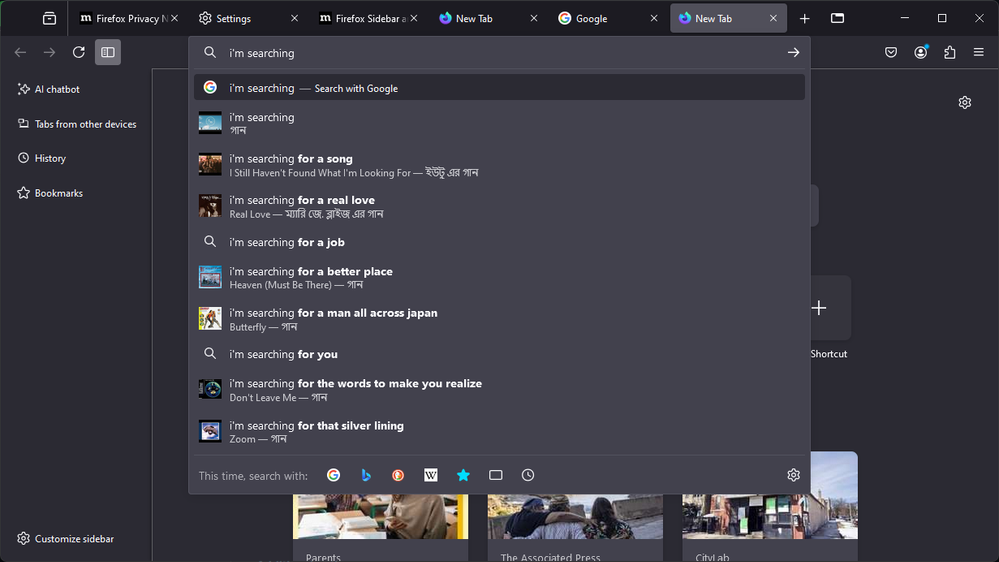Choose 'for that silver lining' suggestion
999x562 pixels.
point(499,432)
